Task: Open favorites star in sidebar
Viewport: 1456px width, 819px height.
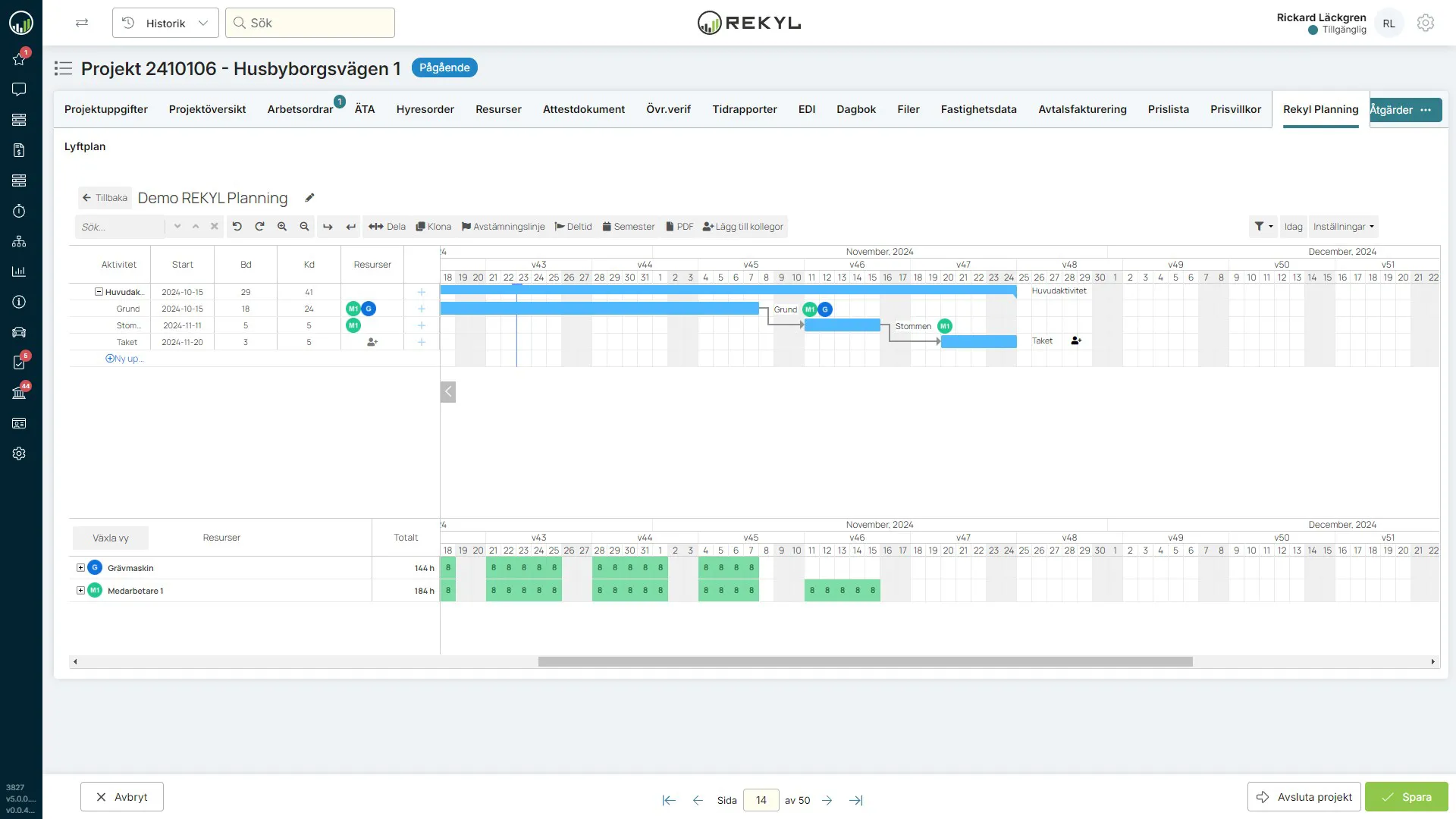Action: (x=19, y=59)
